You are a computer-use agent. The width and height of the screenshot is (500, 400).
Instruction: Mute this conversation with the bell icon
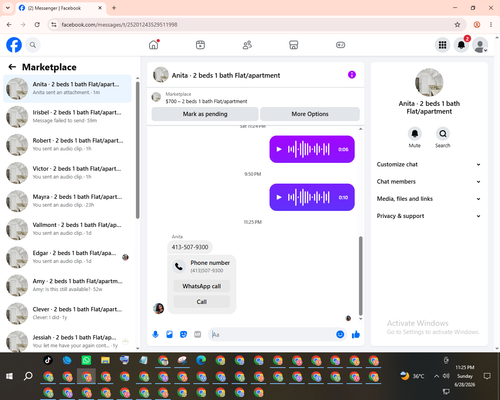pos(415,134)
